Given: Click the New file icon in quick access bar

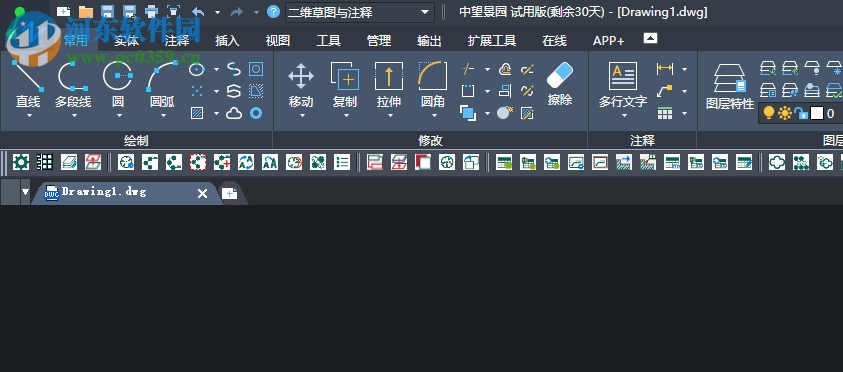Looking at the screenshot, I should tap(63, 11).
